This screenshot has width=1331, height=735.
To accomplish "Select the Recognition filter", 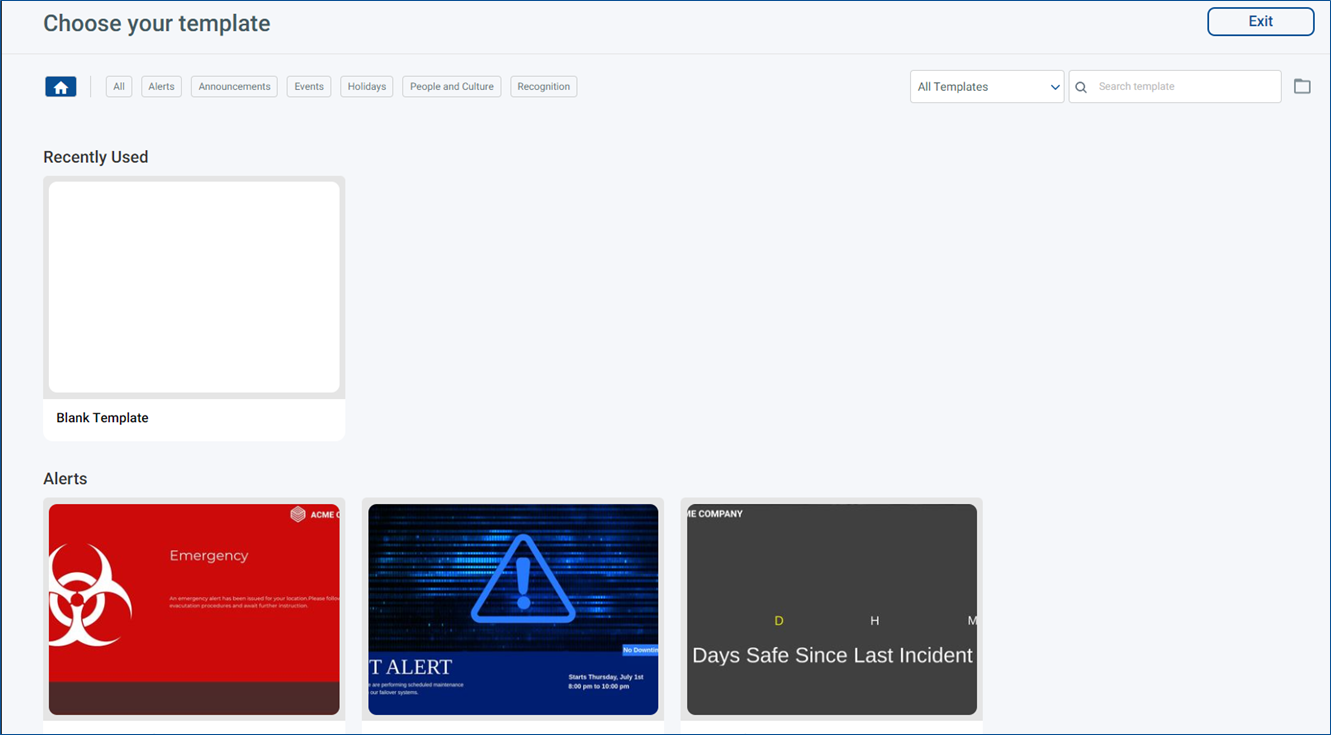I will click(544, 87).
